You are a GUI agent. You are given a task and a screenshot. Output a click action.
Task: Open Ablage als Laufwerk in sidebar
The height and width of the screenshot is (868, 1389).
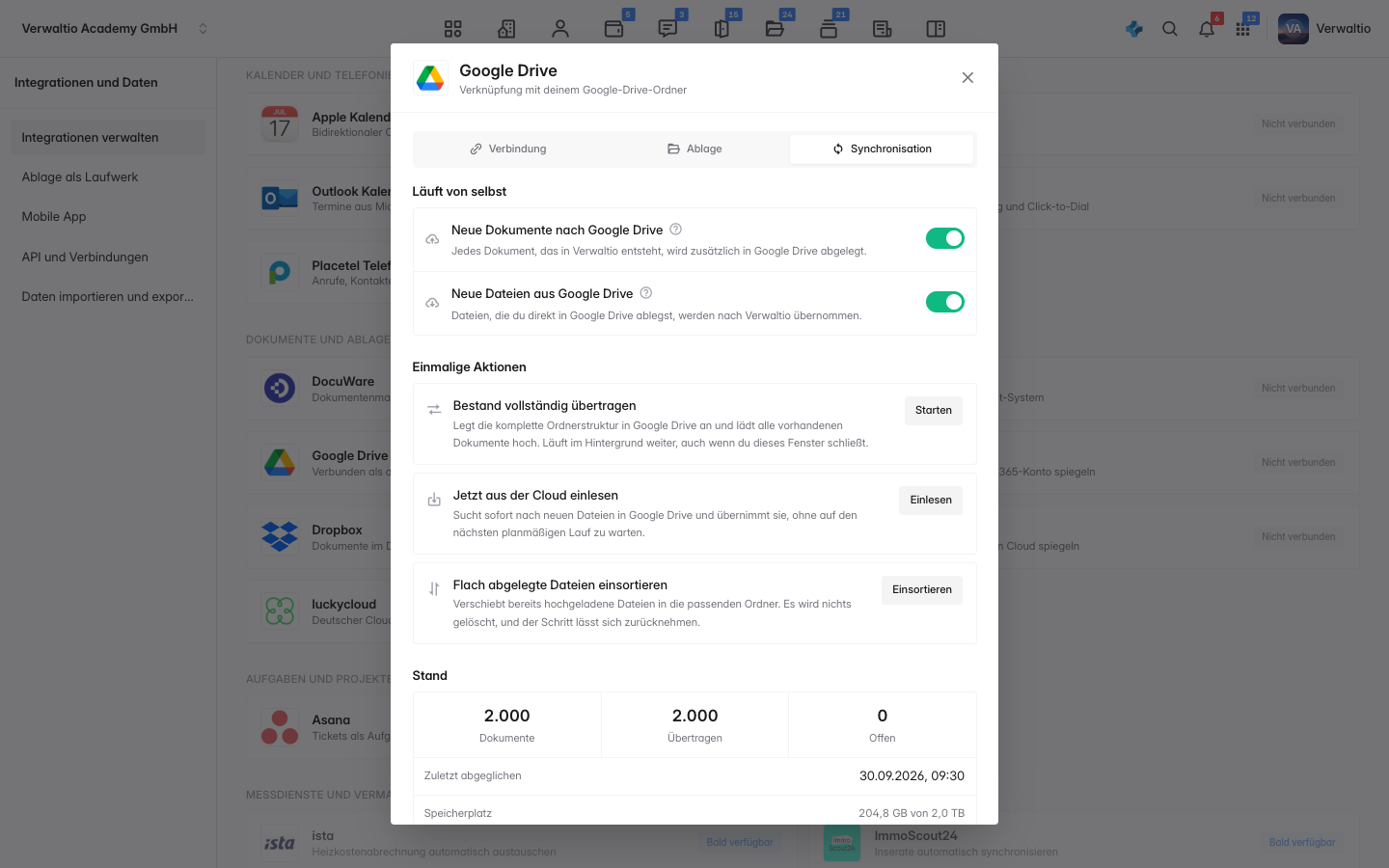coord(108,177)
